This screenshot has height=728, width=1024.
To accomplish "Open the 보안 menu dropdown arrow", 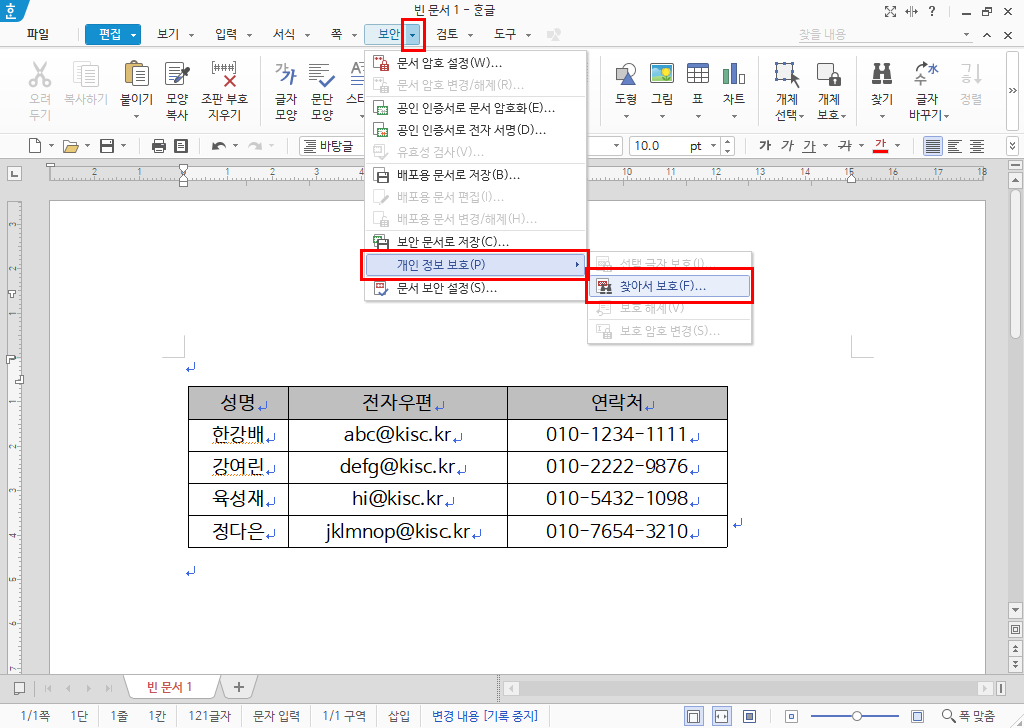I will (x=413, y=35).
